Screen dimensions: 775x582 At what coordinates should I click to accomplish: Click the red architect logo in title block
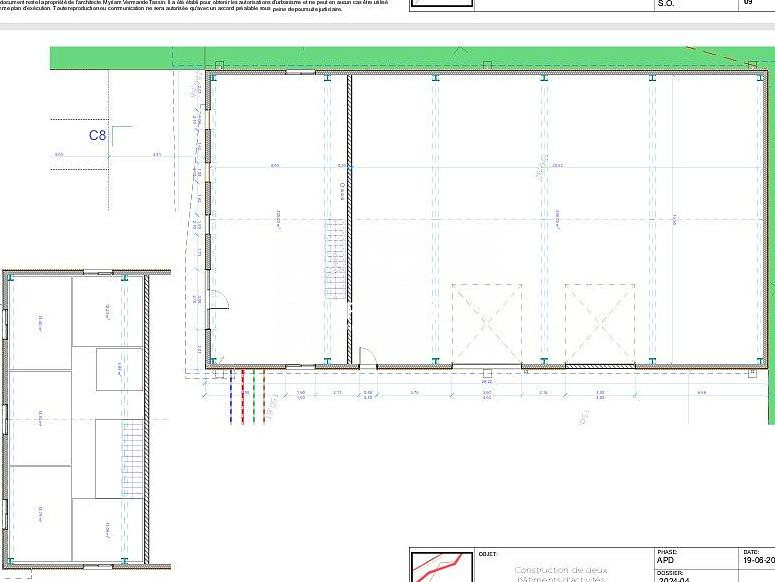[442, 567]
